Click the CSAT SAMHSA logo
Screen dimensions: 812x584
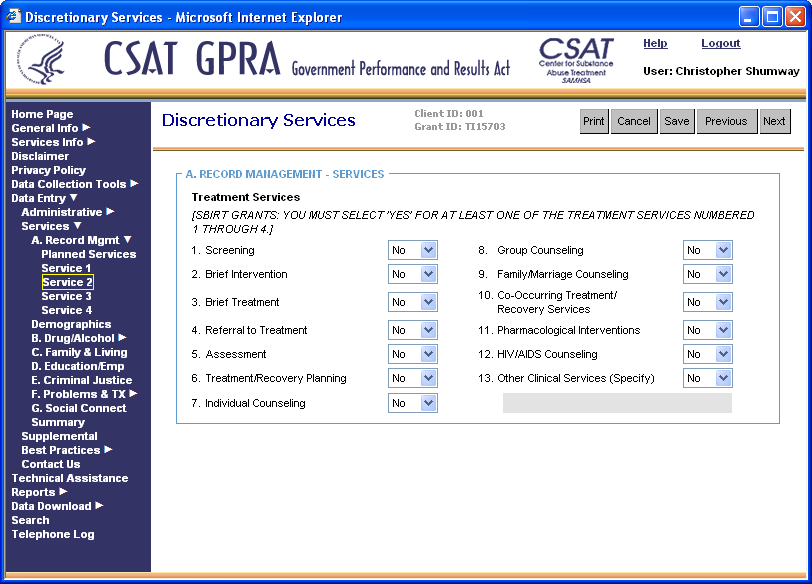(576, 61)
